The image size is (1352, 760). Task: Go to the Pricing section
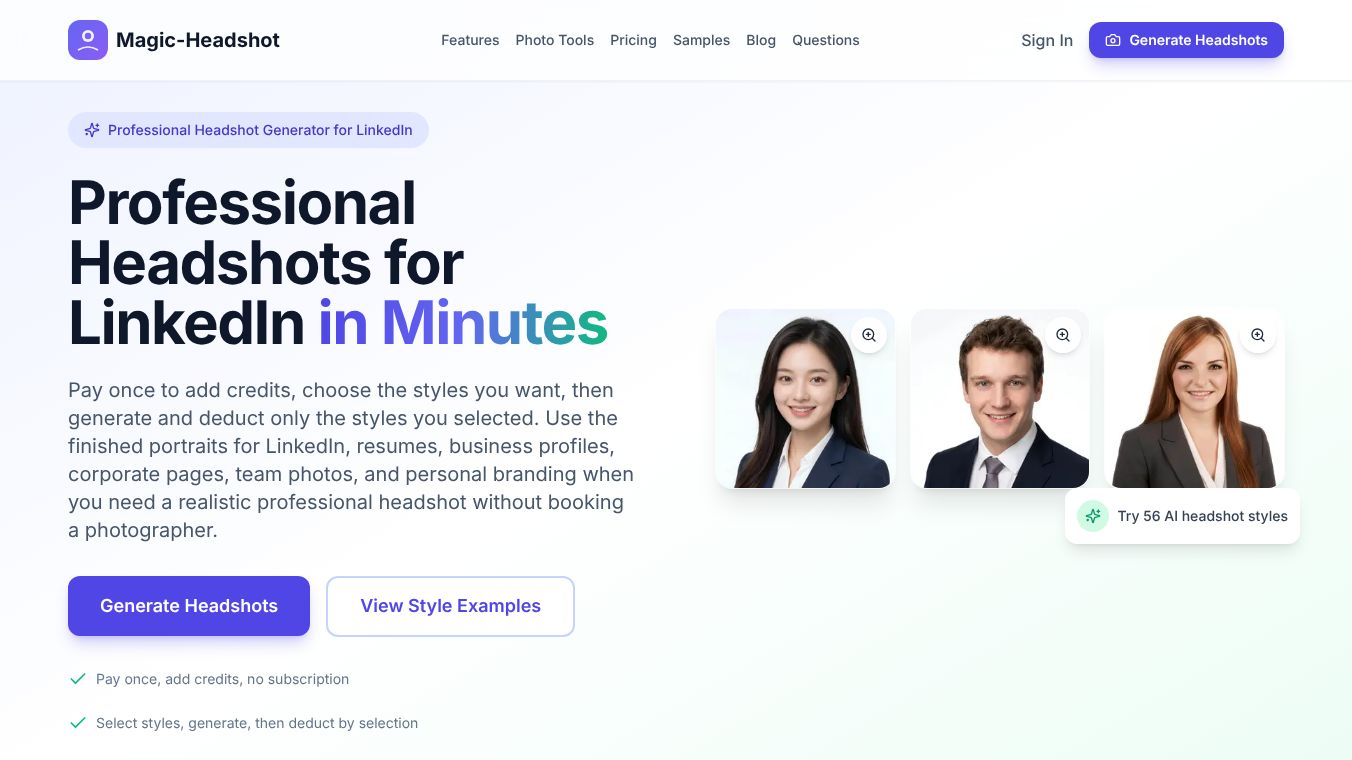point(633,40)
